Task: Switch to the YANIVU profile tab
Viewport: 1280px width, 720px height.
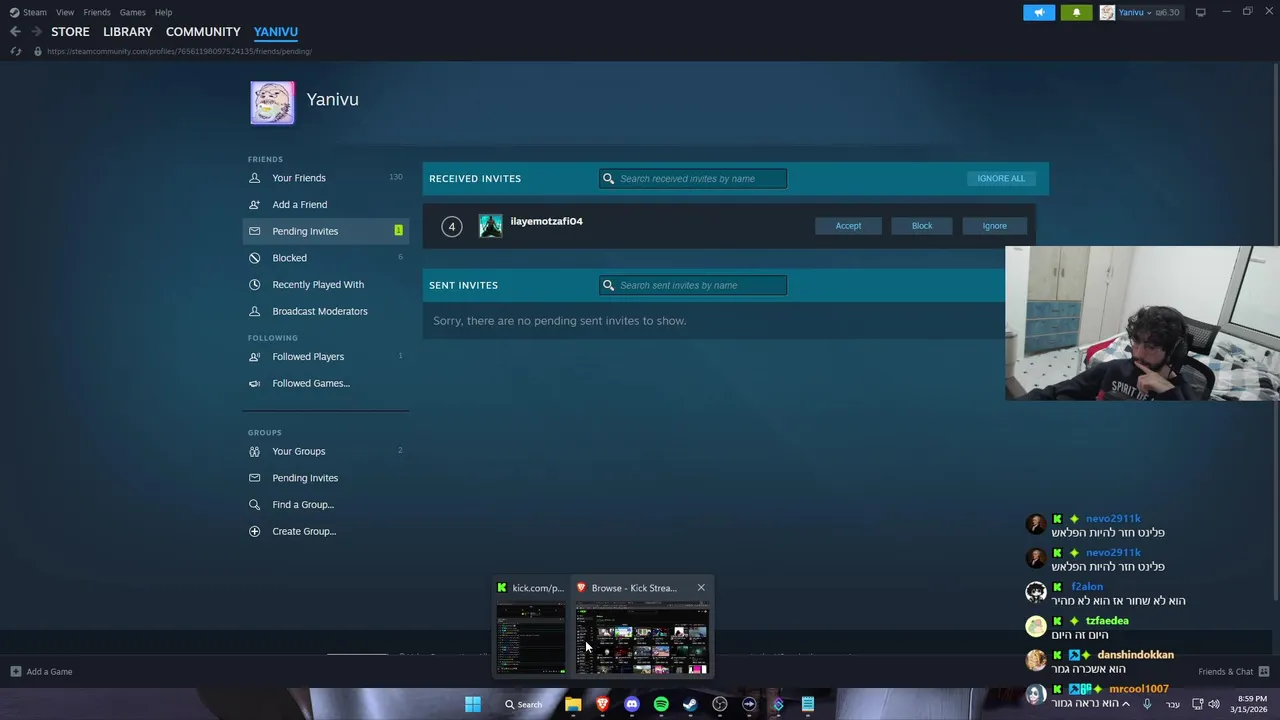Action: coord(276,31)
